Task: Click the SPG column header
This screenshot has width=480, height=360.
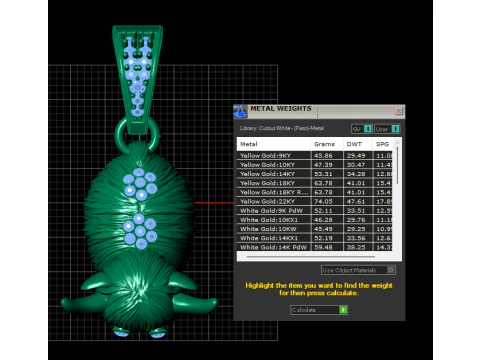Action: [x=383, y=144]
